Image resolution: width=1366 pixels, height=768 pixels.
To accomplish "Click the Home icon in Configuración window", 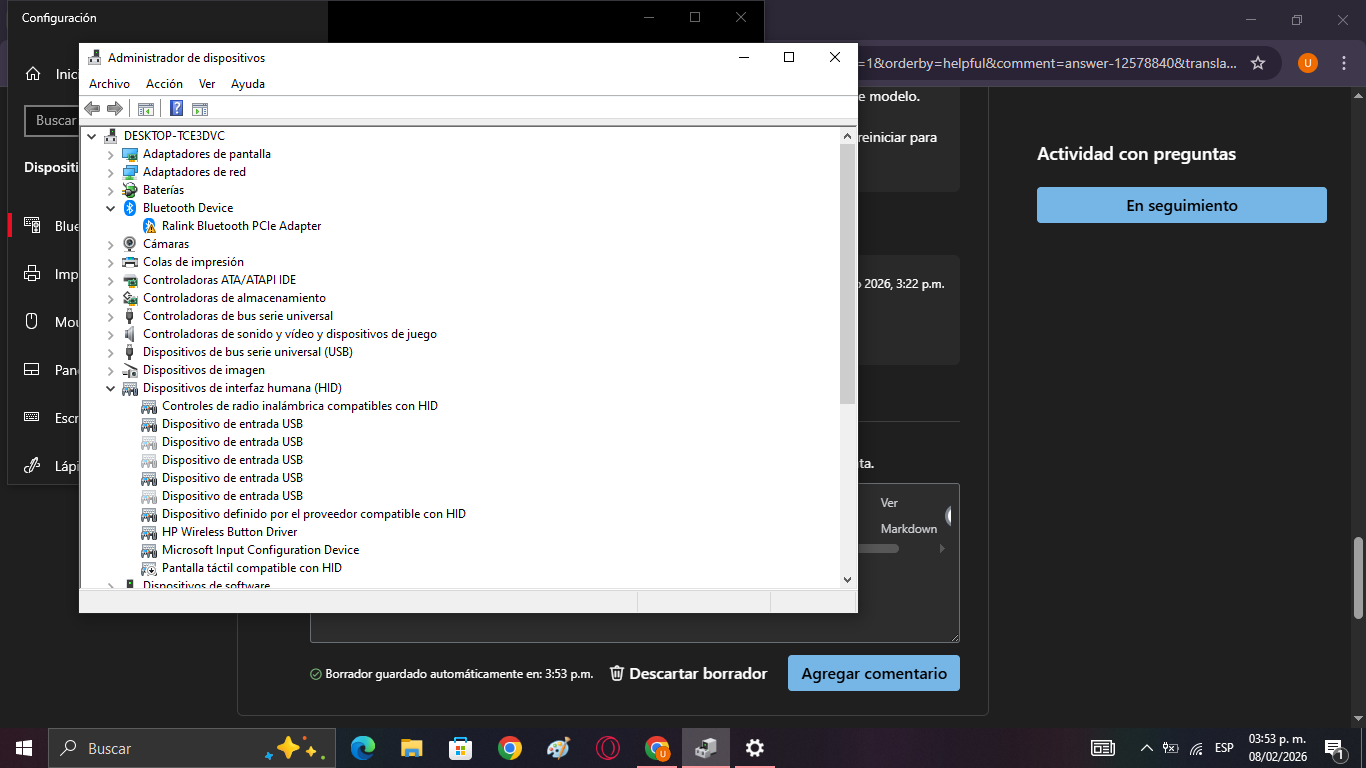I will tap(33, 74).
